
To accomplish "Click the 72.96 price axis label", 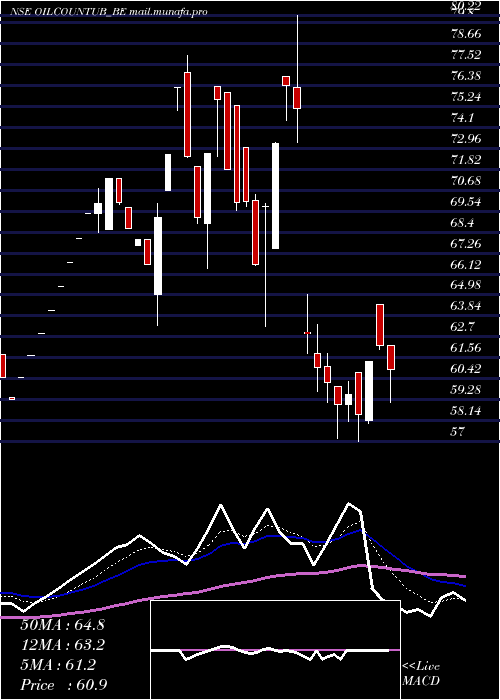I will (x=466, y=139).
